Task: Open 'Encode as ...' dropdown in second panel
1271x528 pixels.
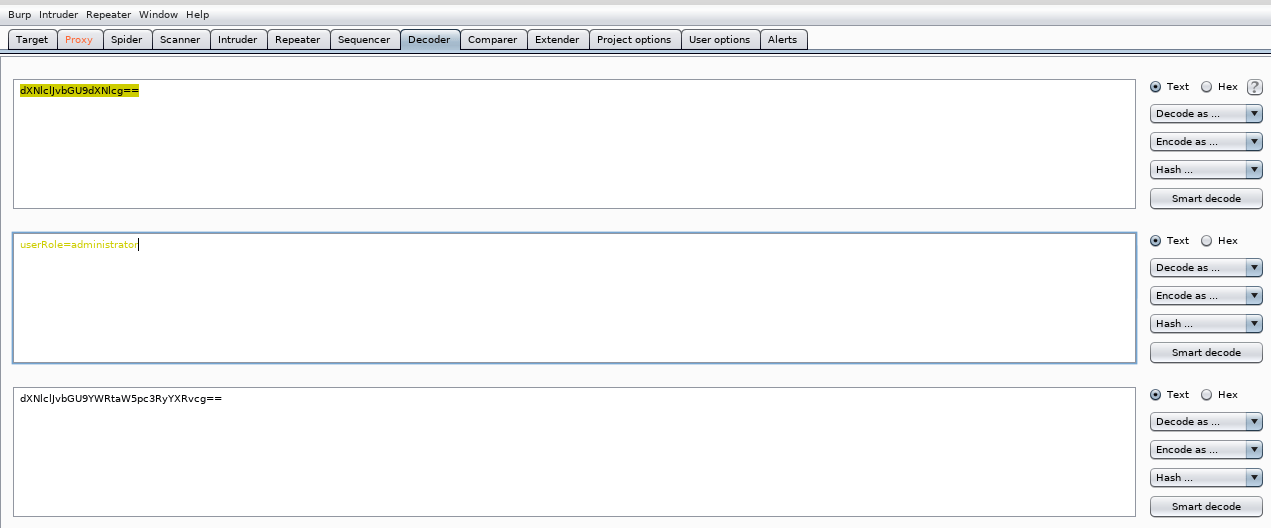Action: (x=1206, y=296)
